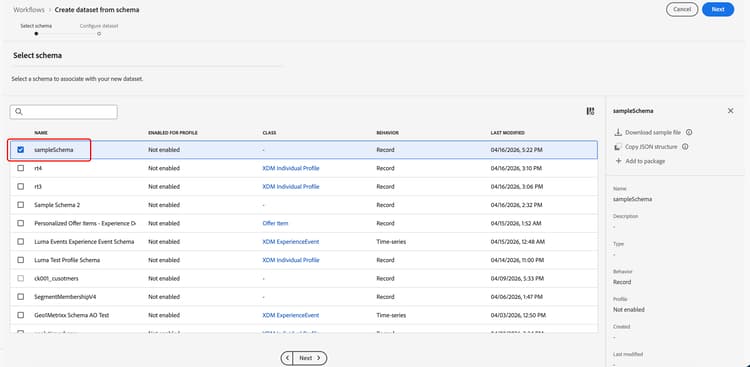The width and height of the screenshot is (750, 367).
Task: Uncheck the sampleSchema checkbox
Action: tap(21, 150)
